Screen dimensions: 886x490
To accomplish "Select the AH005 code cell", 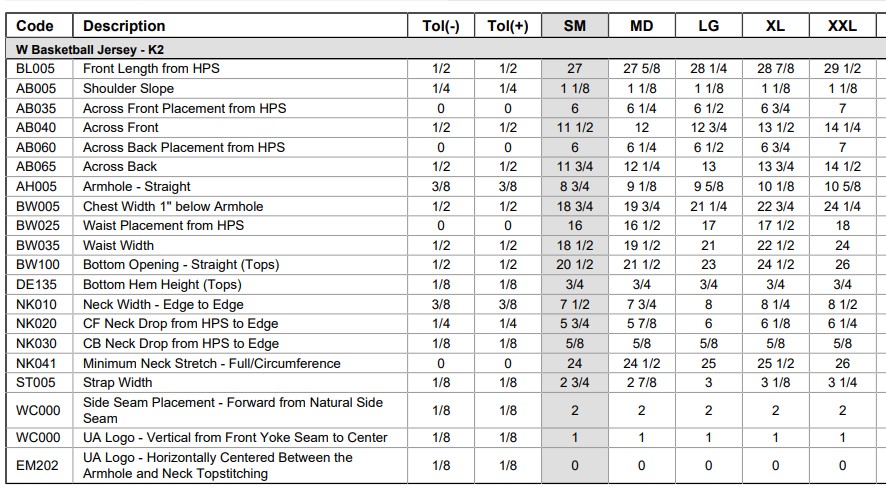I will [x=37, y=187].
